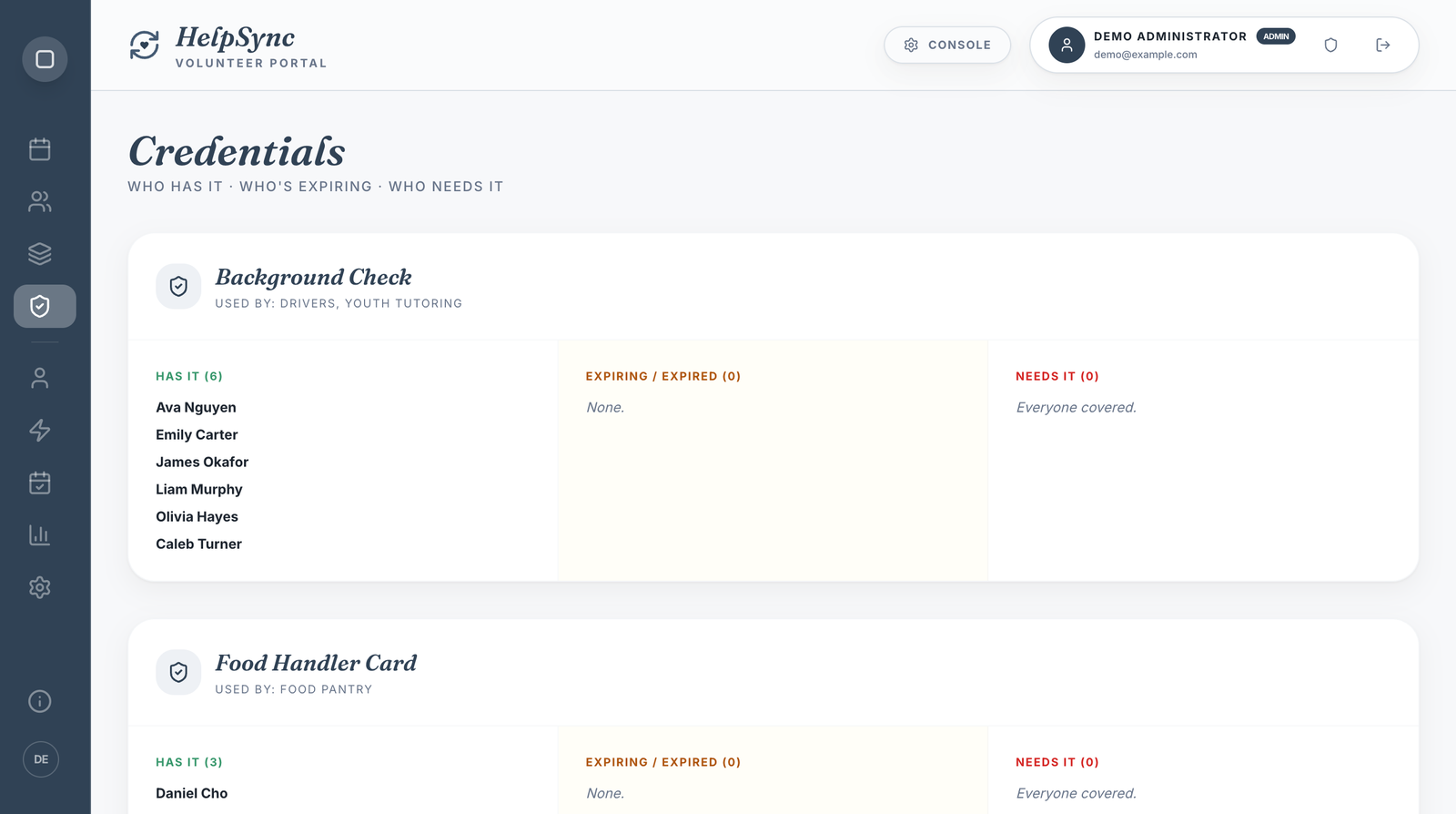Open the calendar-check sidebar icon

coord(40,483)
